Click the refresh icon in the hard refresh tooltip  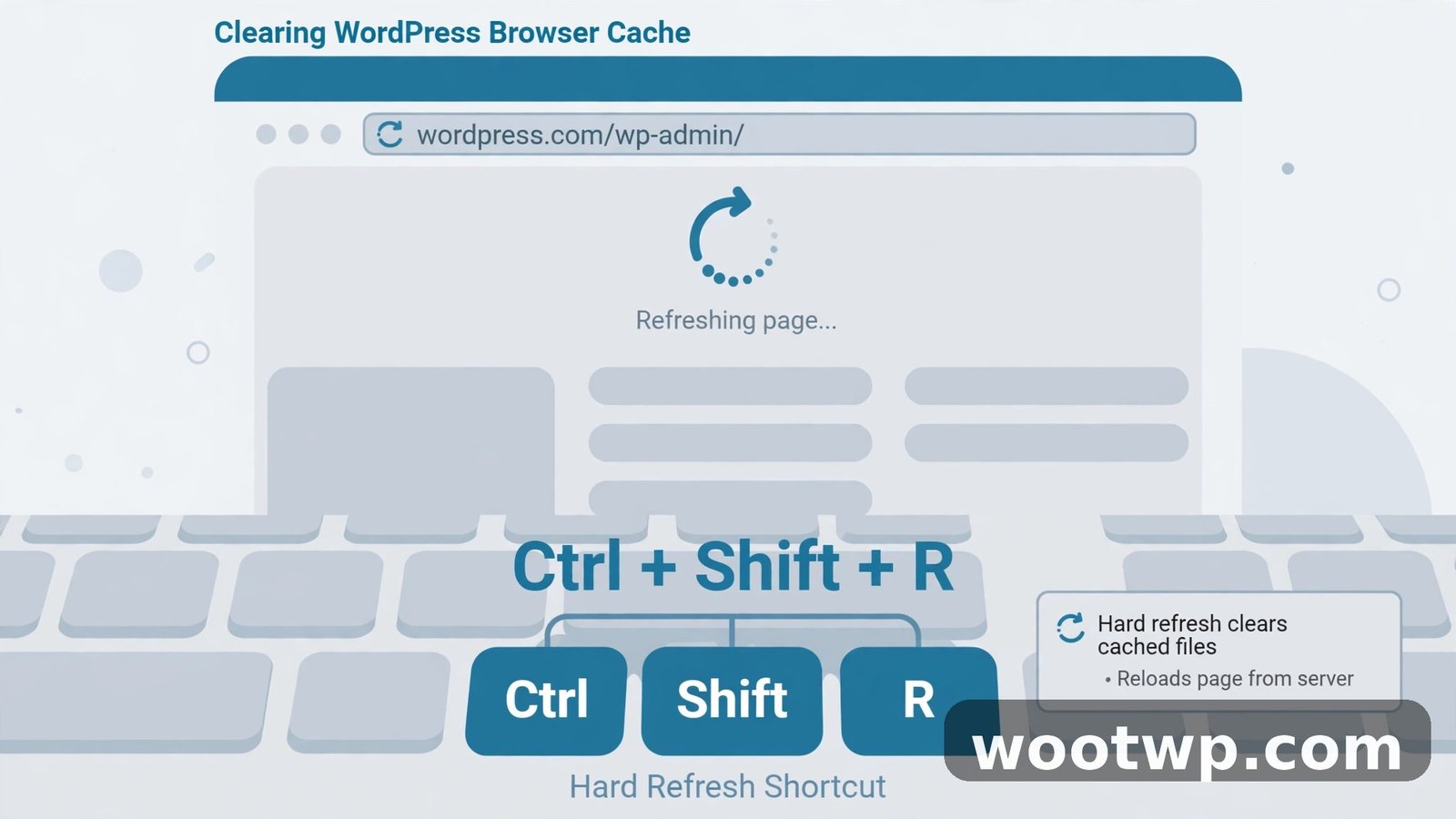1071,628
